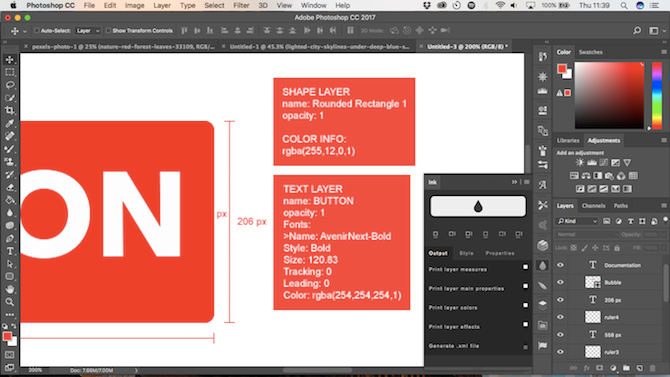Tick the Auto-Select checkbox

click(36, 31)
